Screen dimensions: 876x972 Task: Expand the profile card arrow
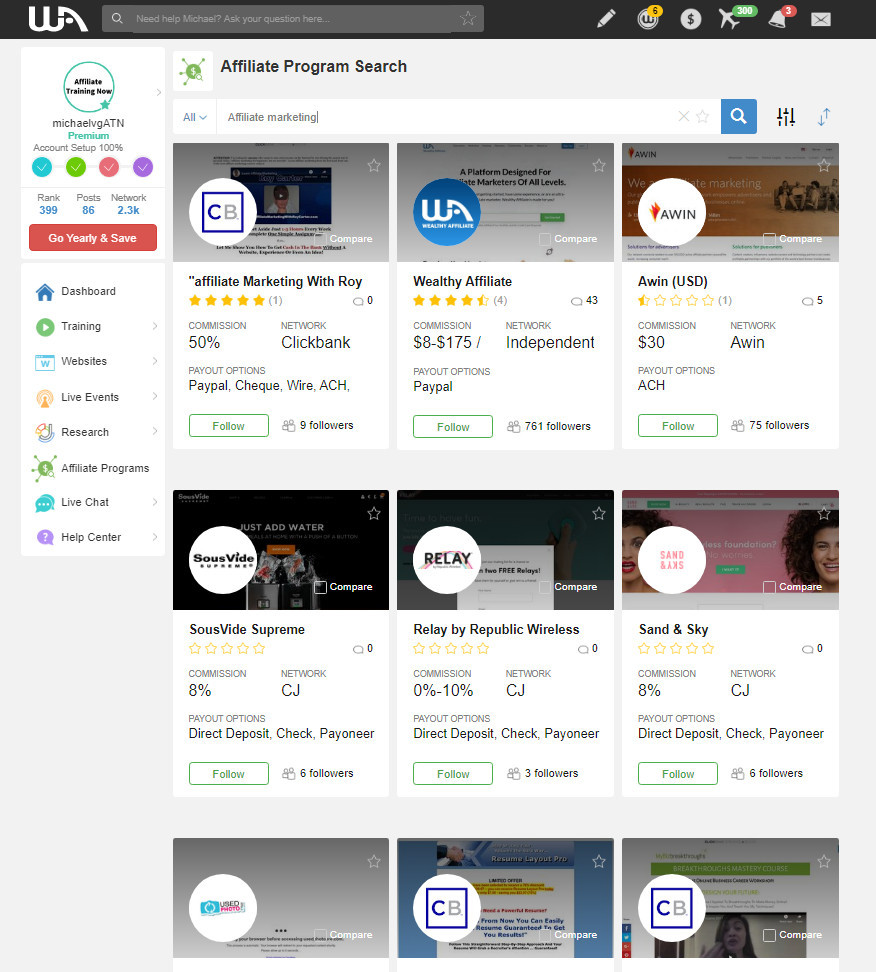click(x=159, y=92)
